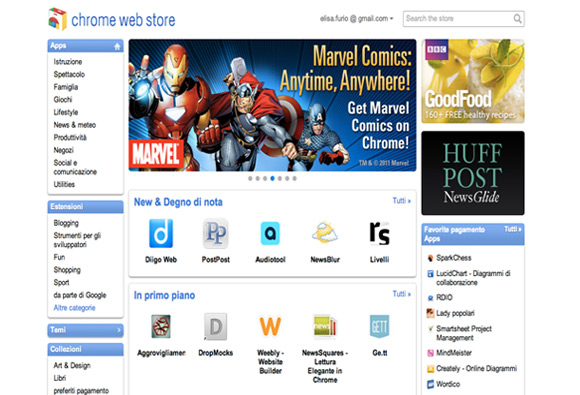The width and height of the screenshot is (580, 395).
Task: Select the Istruzione category
Action: click(68, 62)
